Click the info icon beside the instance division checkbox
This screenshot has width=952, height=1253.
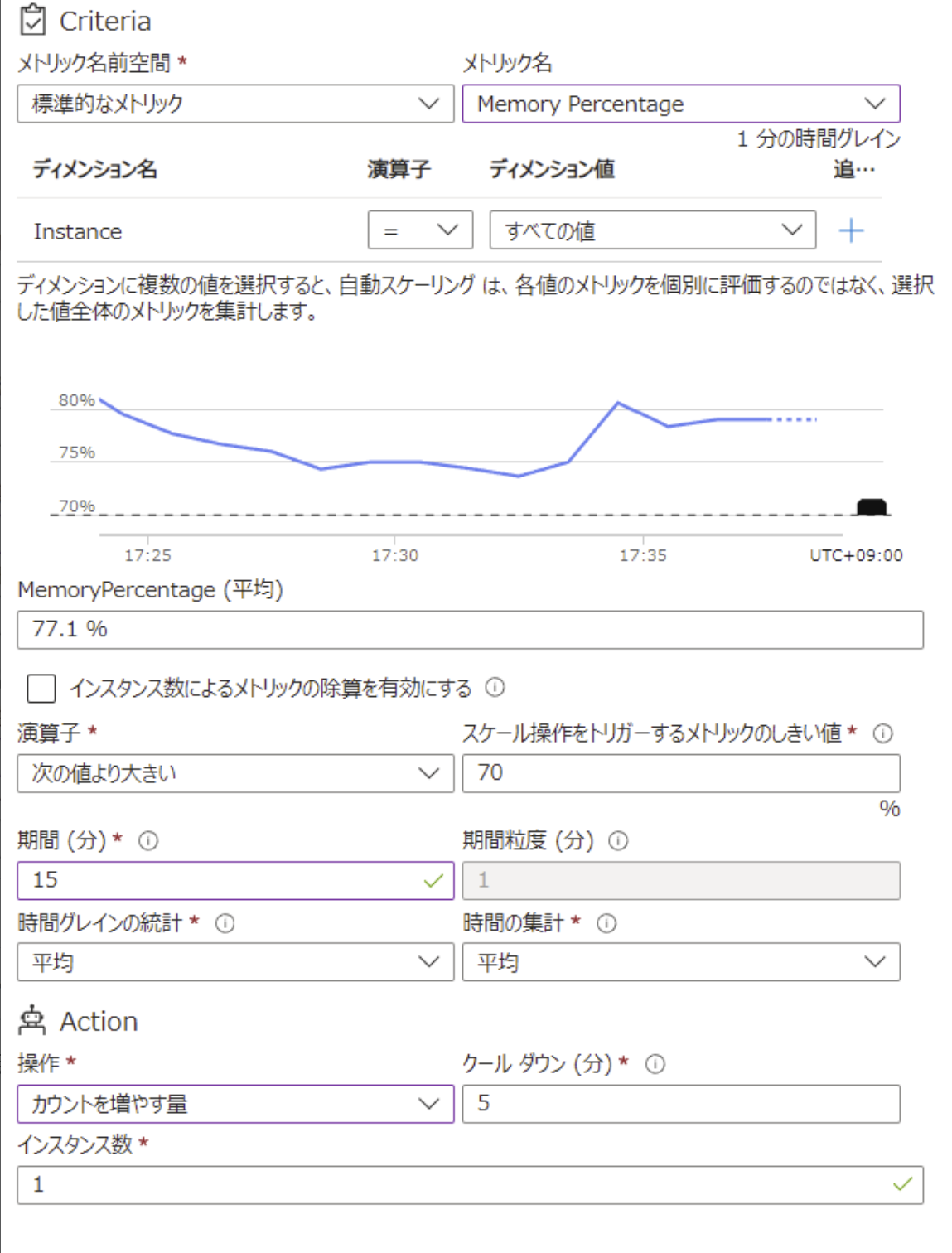coord(496,686)
